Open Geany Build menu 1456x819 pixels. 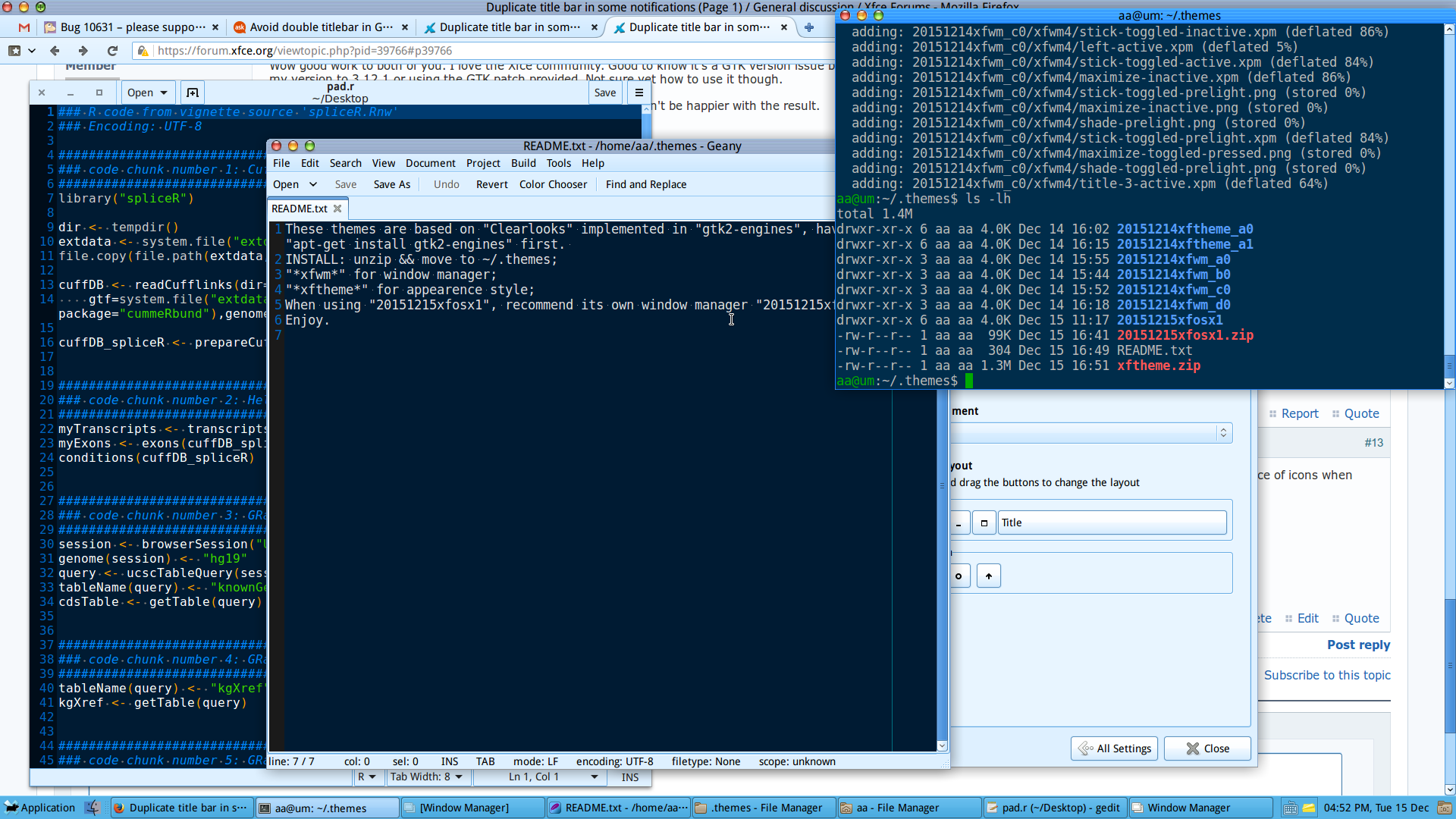[x=523, y=163]
